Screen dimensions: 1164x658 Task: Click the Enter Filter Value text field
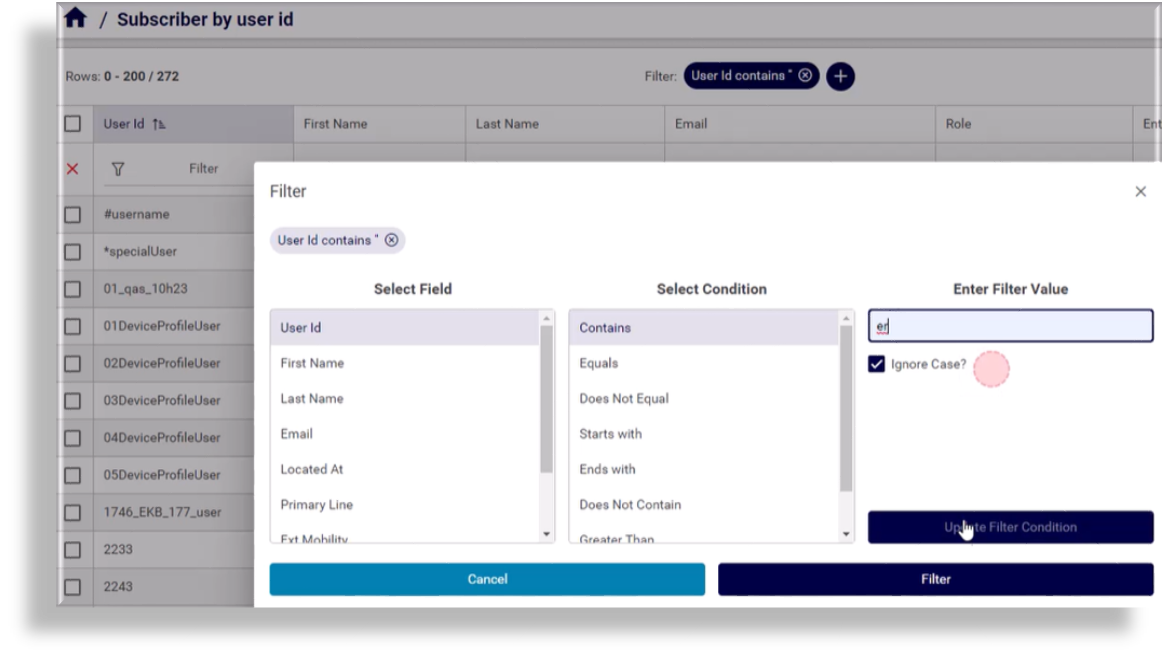coord(1010,326)
